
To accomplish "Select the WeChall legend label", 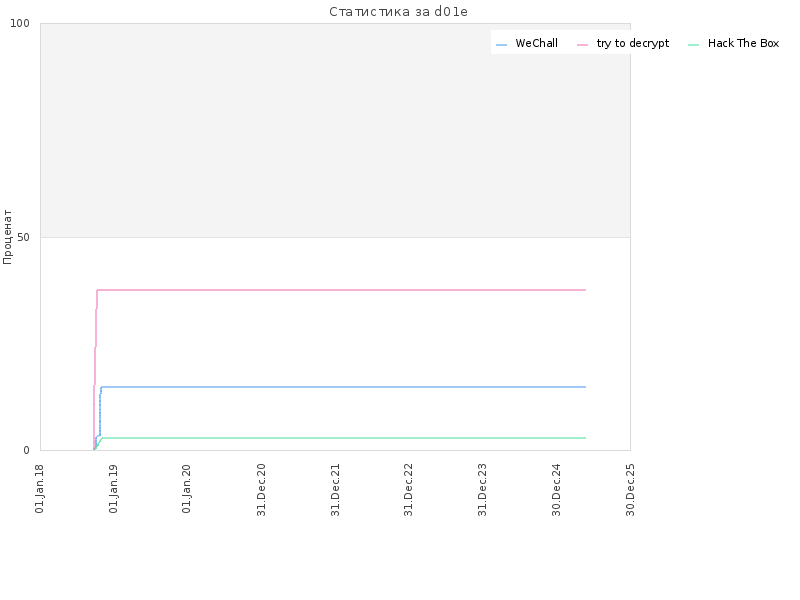I will 536,43.
